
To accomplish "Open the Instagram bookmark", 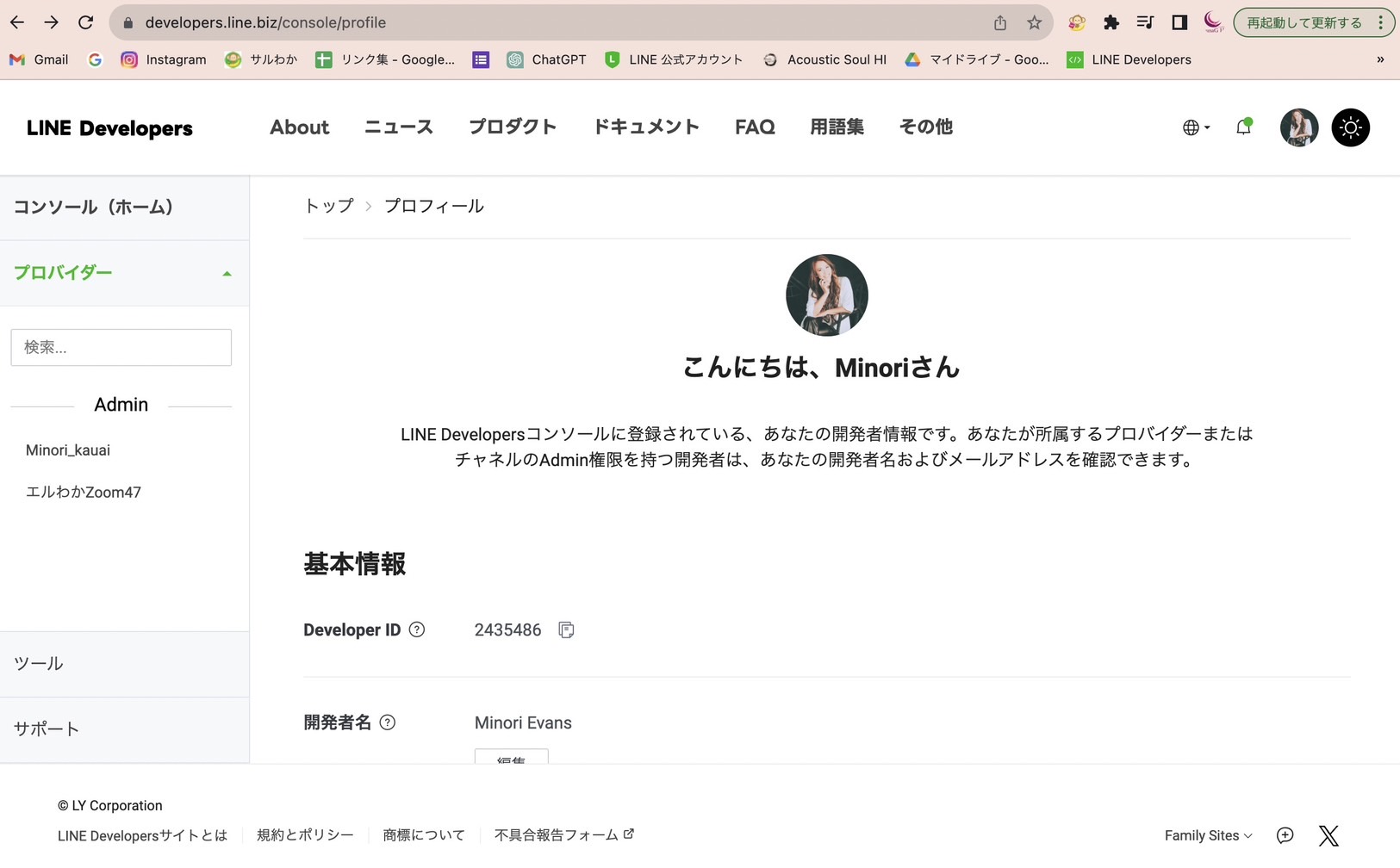I will (x=164, y=59).
